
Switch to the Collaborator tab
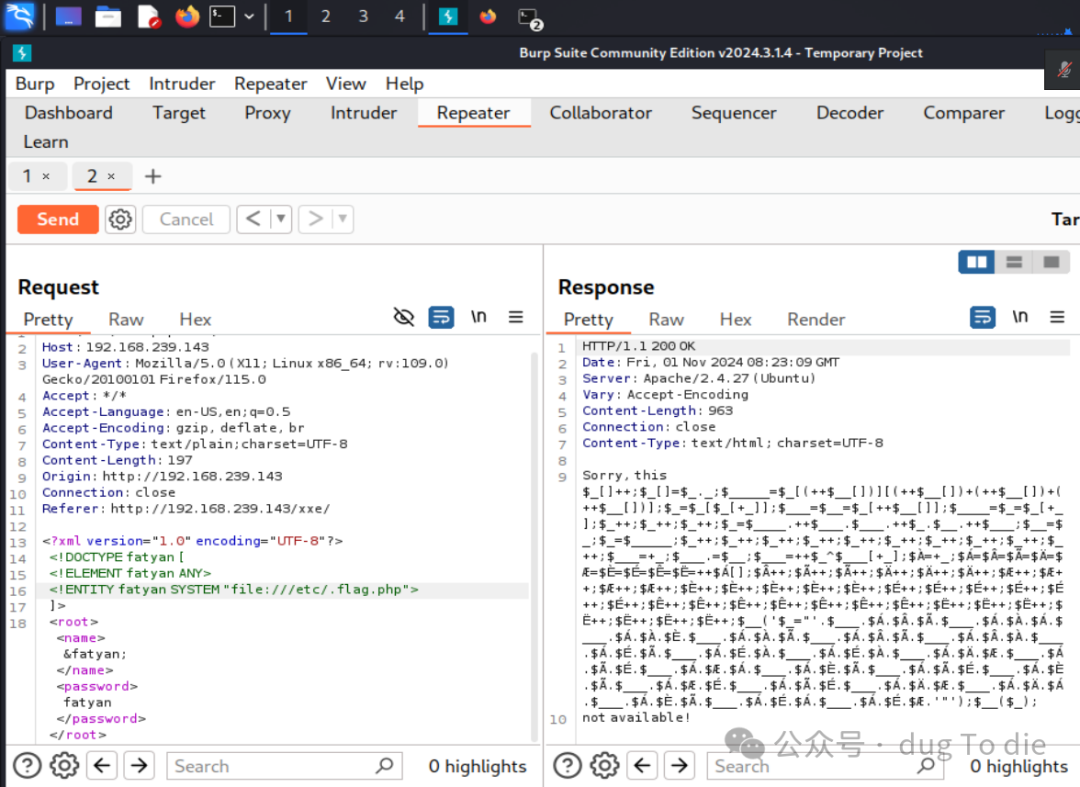[x=601, y=113]
